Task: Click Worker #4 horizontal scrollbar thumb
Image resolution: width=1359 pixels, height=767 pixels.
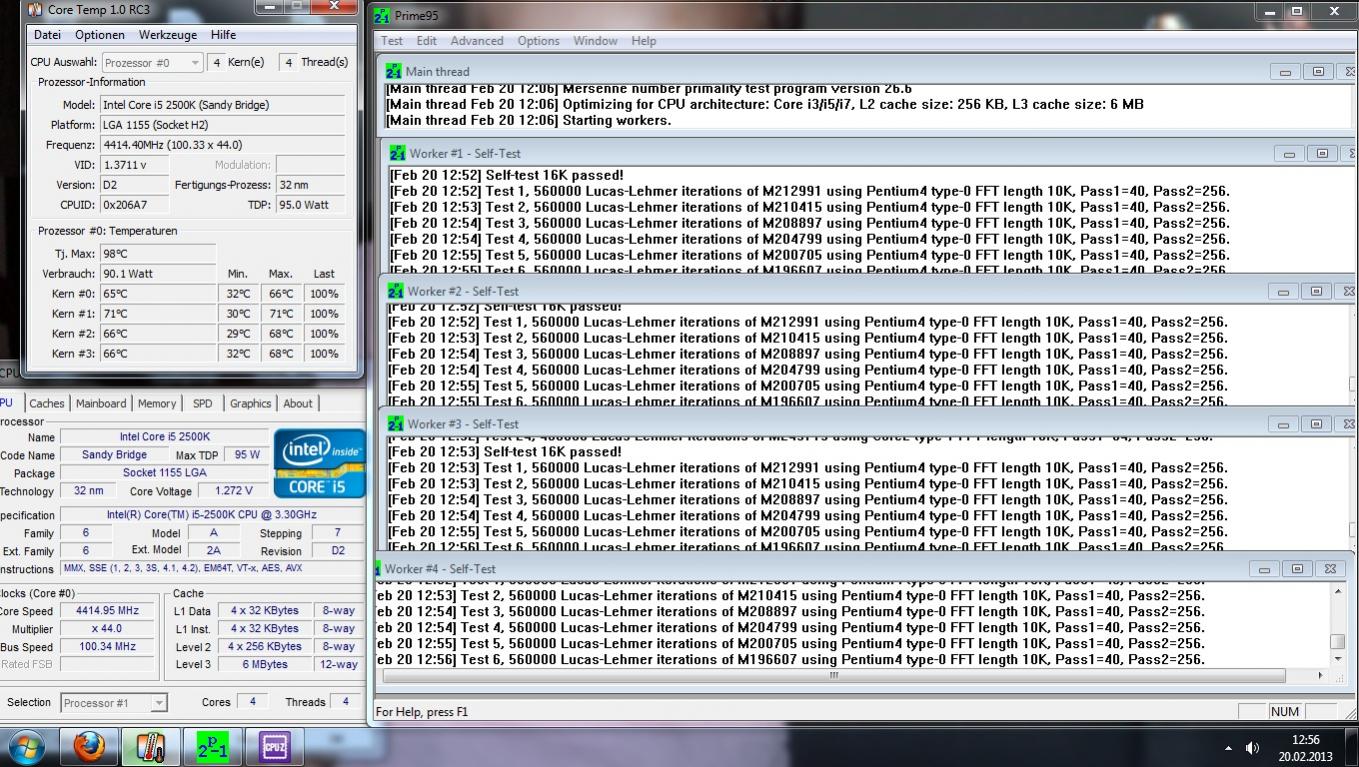Action: tap(834, 675)
